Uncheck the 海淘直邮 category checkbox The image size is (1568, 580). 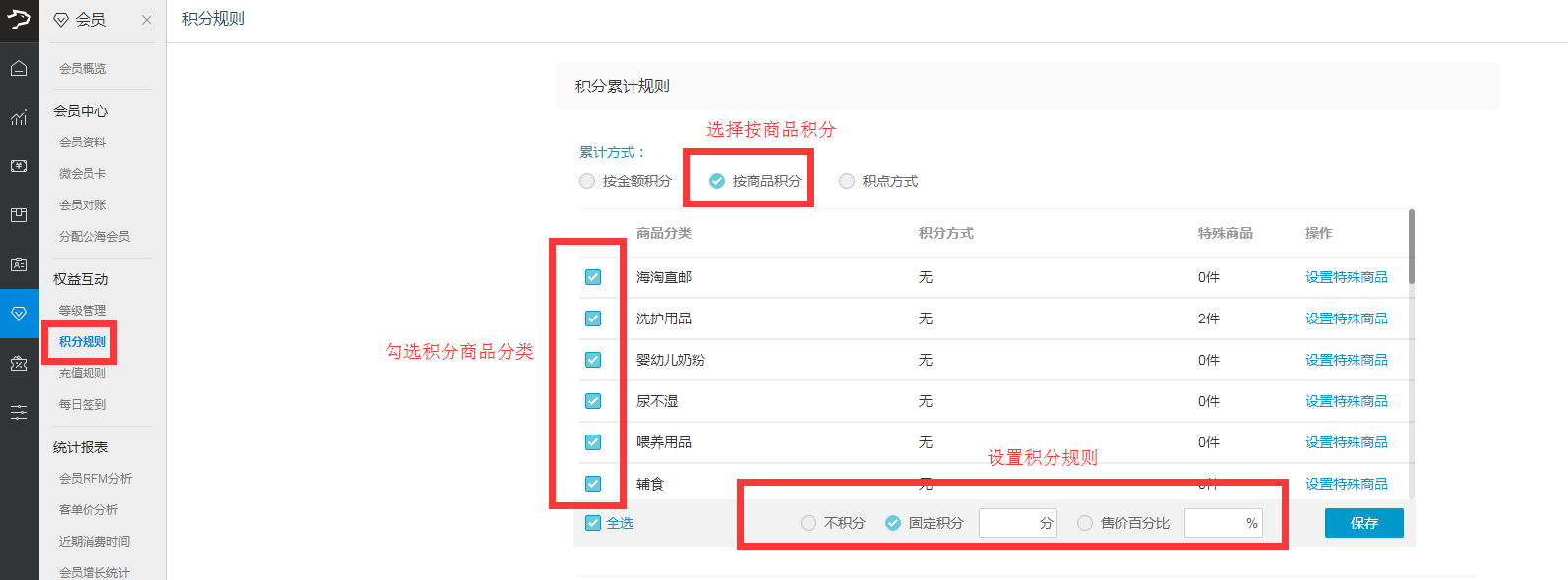pyautogui.click(x=593, y=277)
